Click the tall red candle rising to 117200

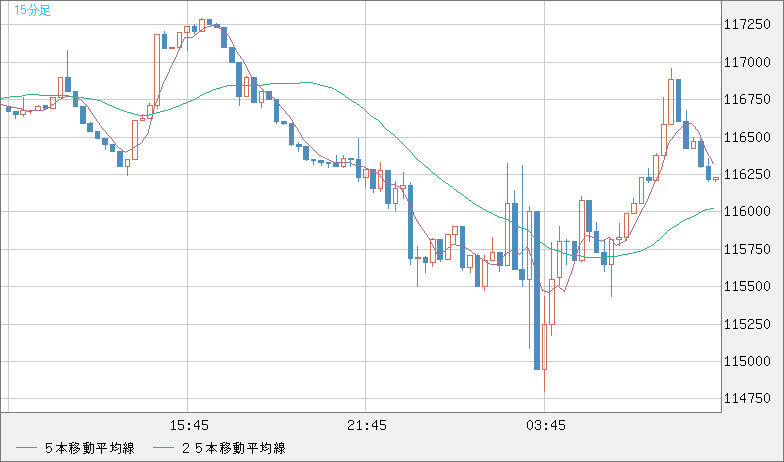pyautogui.click(x=157, y=70)
